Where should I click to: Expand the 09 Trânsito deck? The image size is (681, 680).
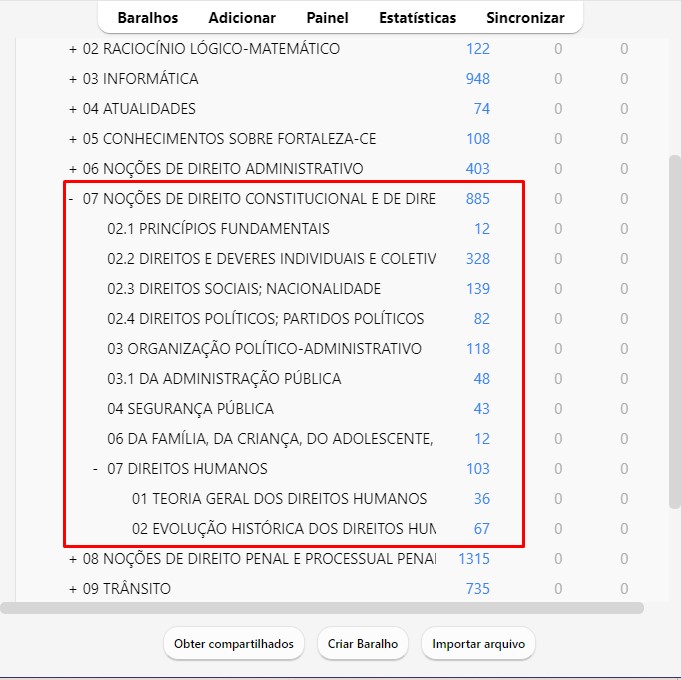[72, 589]
